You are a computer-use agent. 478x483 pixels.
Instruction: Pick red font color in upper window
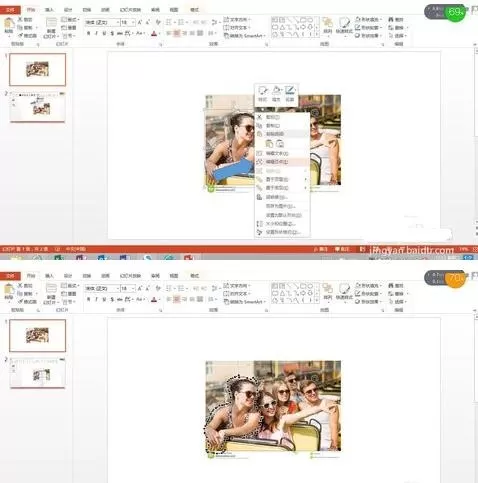click(x=154, y=33)
